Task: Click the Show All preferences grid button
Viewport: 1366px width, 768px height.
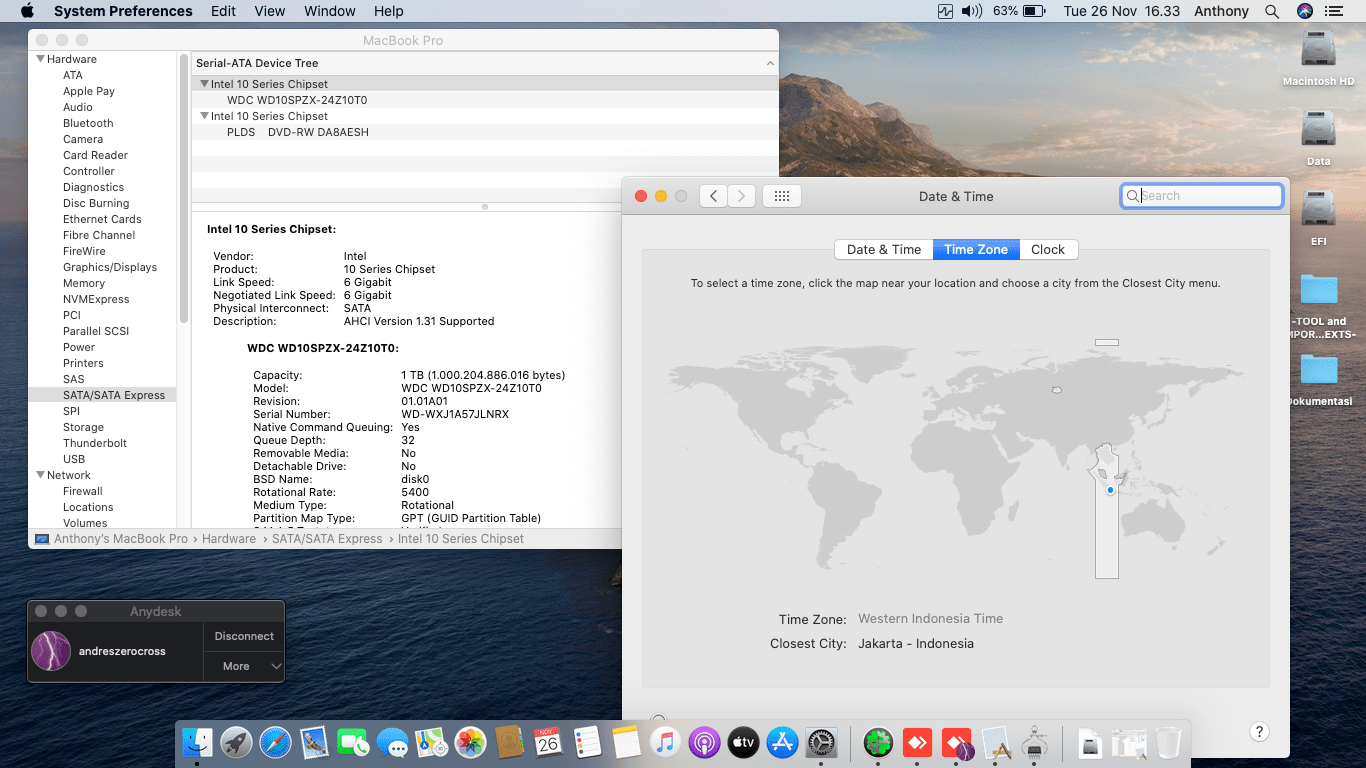Action: (x=782, y=196)
